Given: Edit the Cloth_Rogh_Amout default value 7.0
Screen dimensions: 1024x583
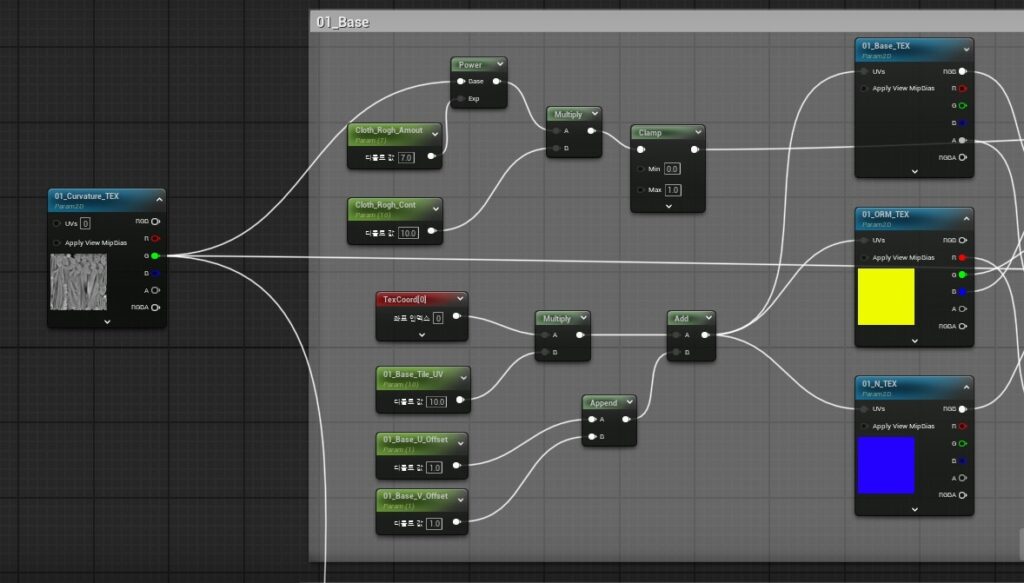Looking at the screenshot, I should [x=406, y=157].
